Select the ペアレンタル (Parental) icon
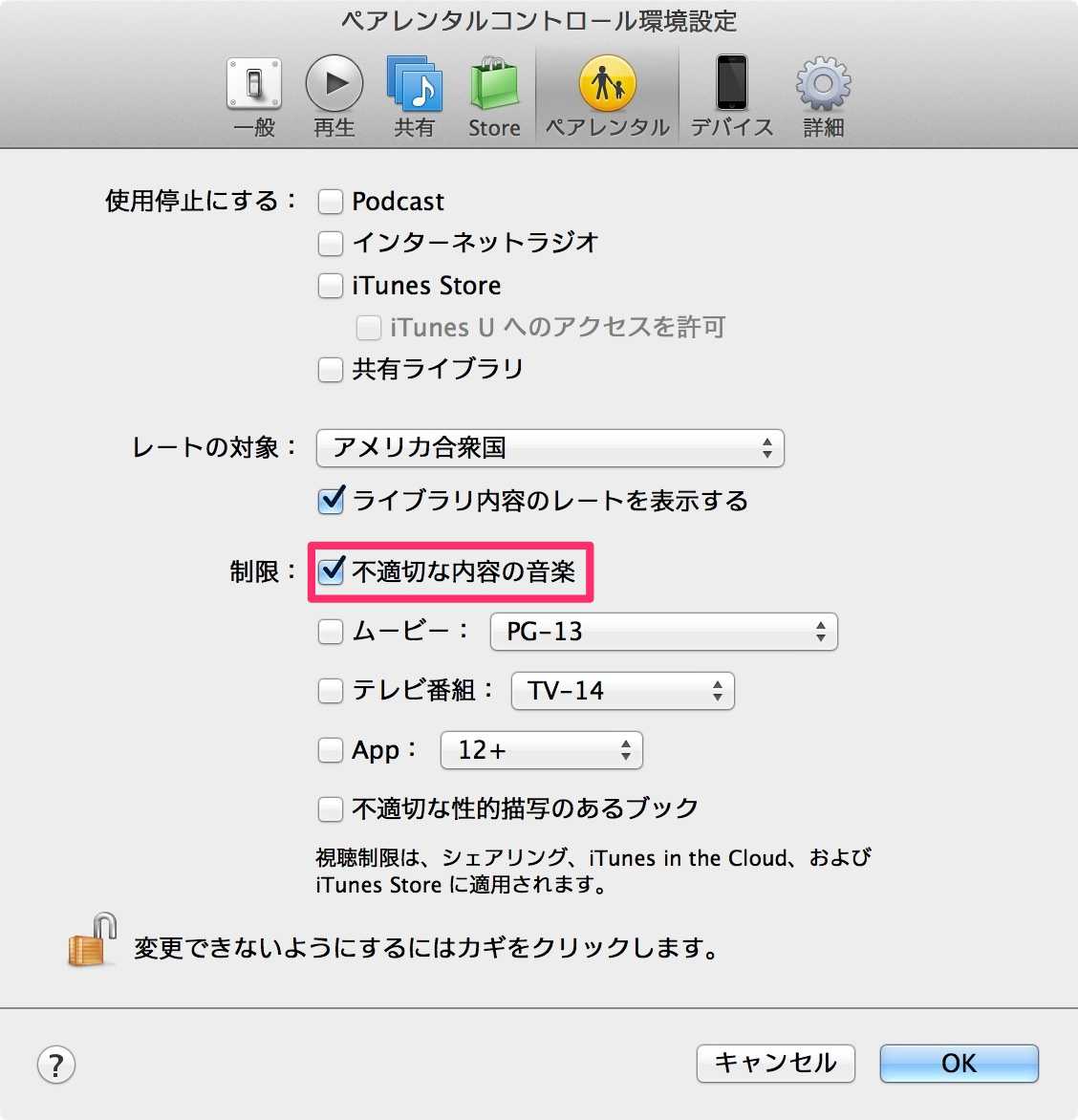The height and width of the screenshot is (1120, 1078). tap(607, 84)
